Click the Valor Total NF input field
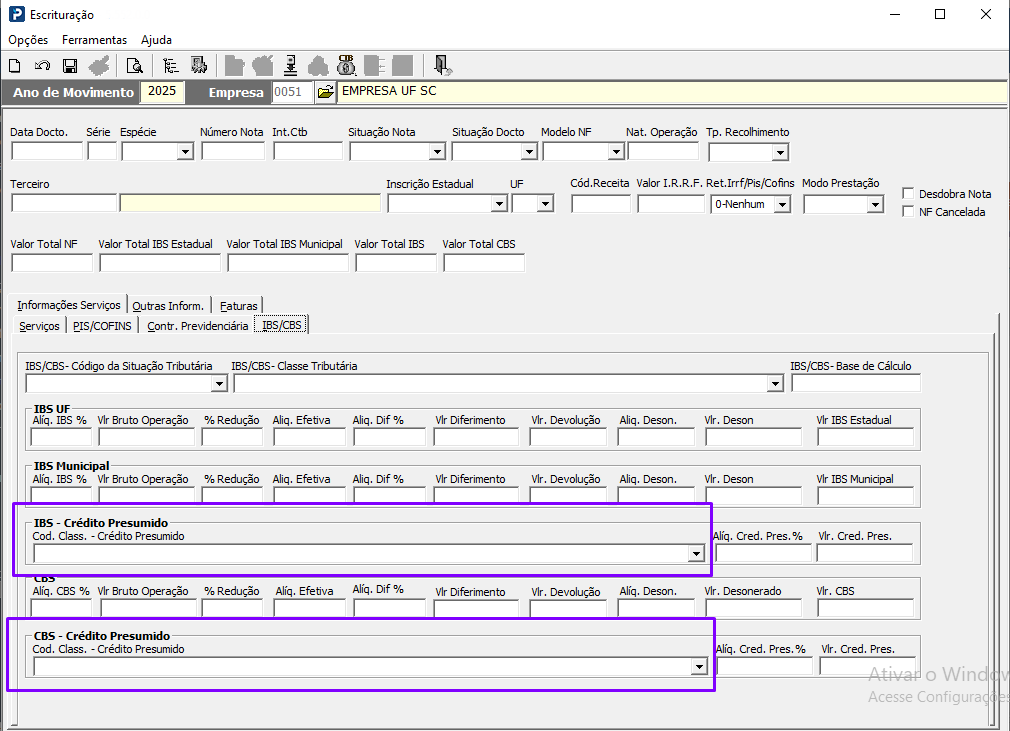 [x=52, y=263]
